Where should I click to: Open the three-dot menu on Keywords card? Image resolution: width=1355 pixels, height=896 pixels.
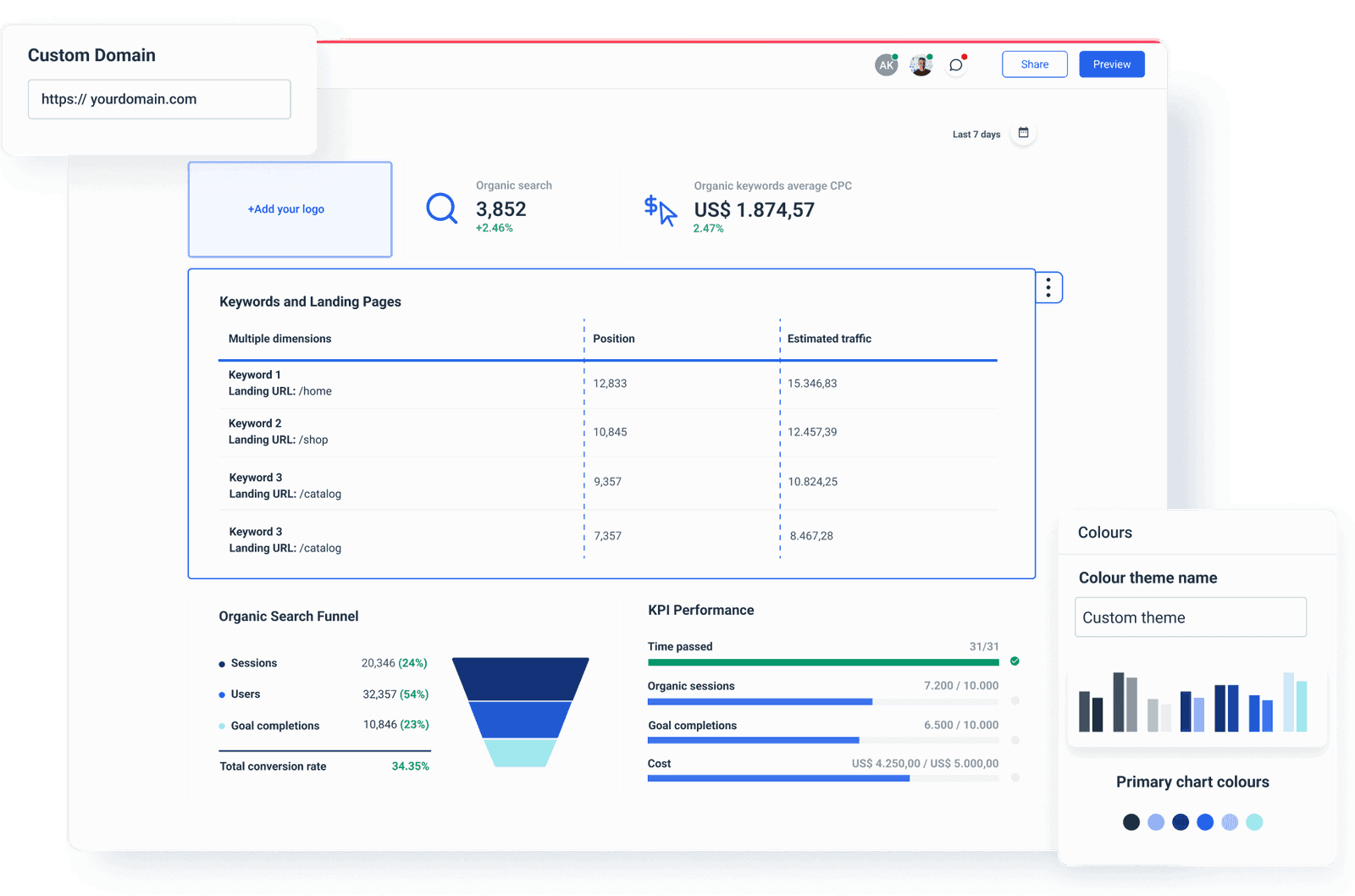click(x=1048, y=287)
